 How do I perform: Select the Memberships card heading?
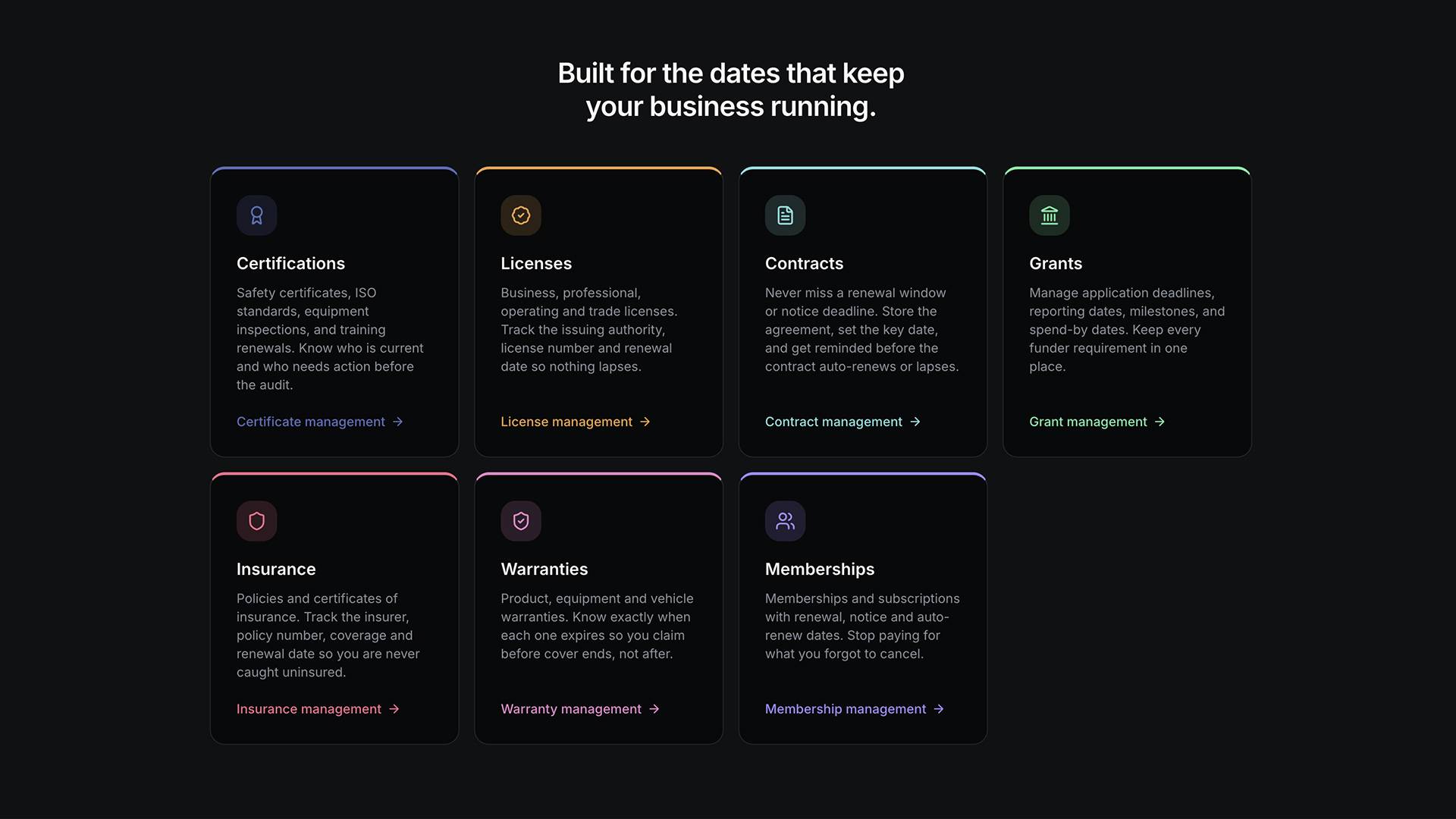pos(820,569)
